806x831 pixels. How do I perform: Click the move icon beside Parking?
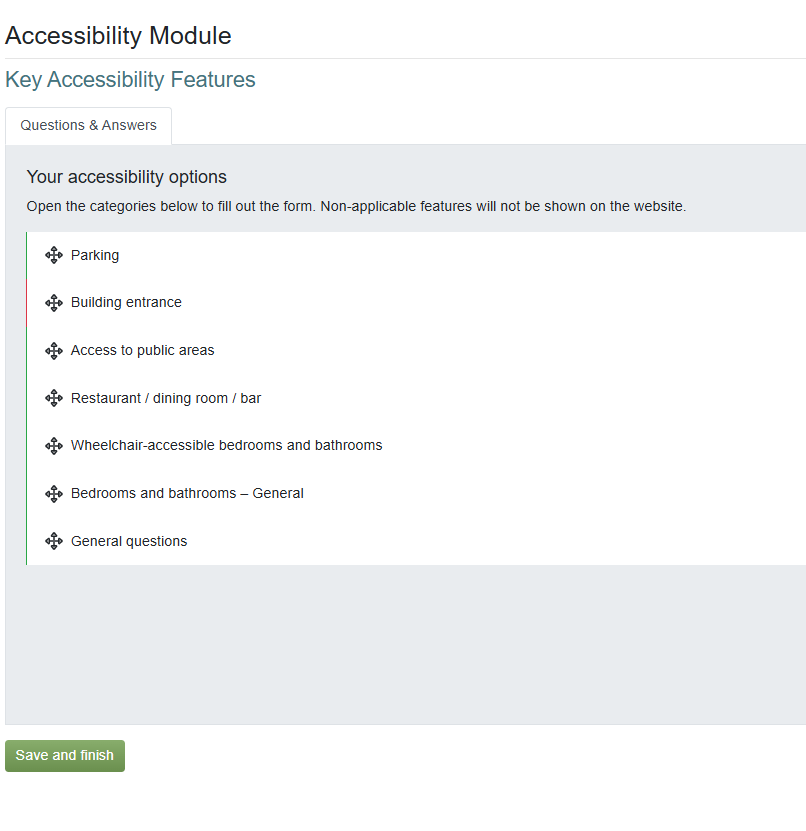click(54, 256)
